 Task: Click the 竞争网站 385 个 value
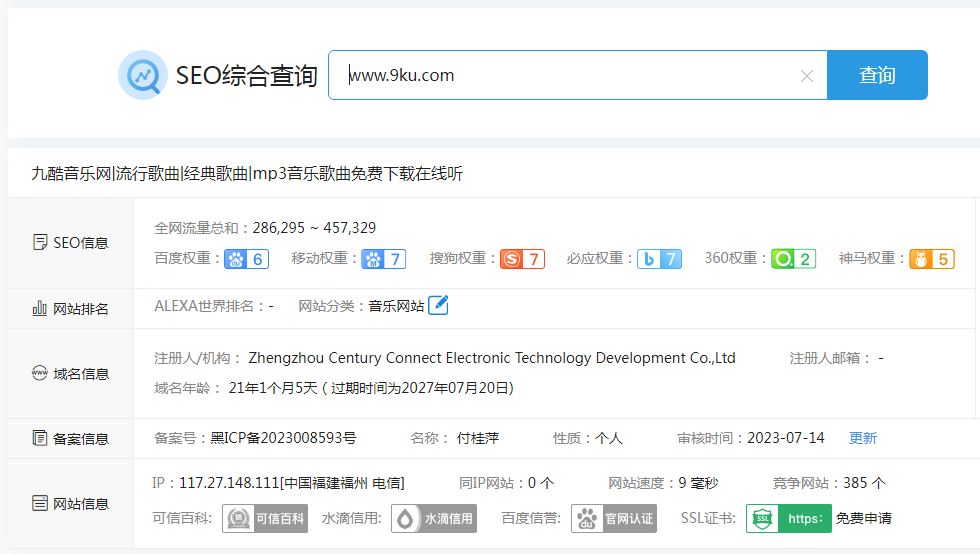click(864, 483)
